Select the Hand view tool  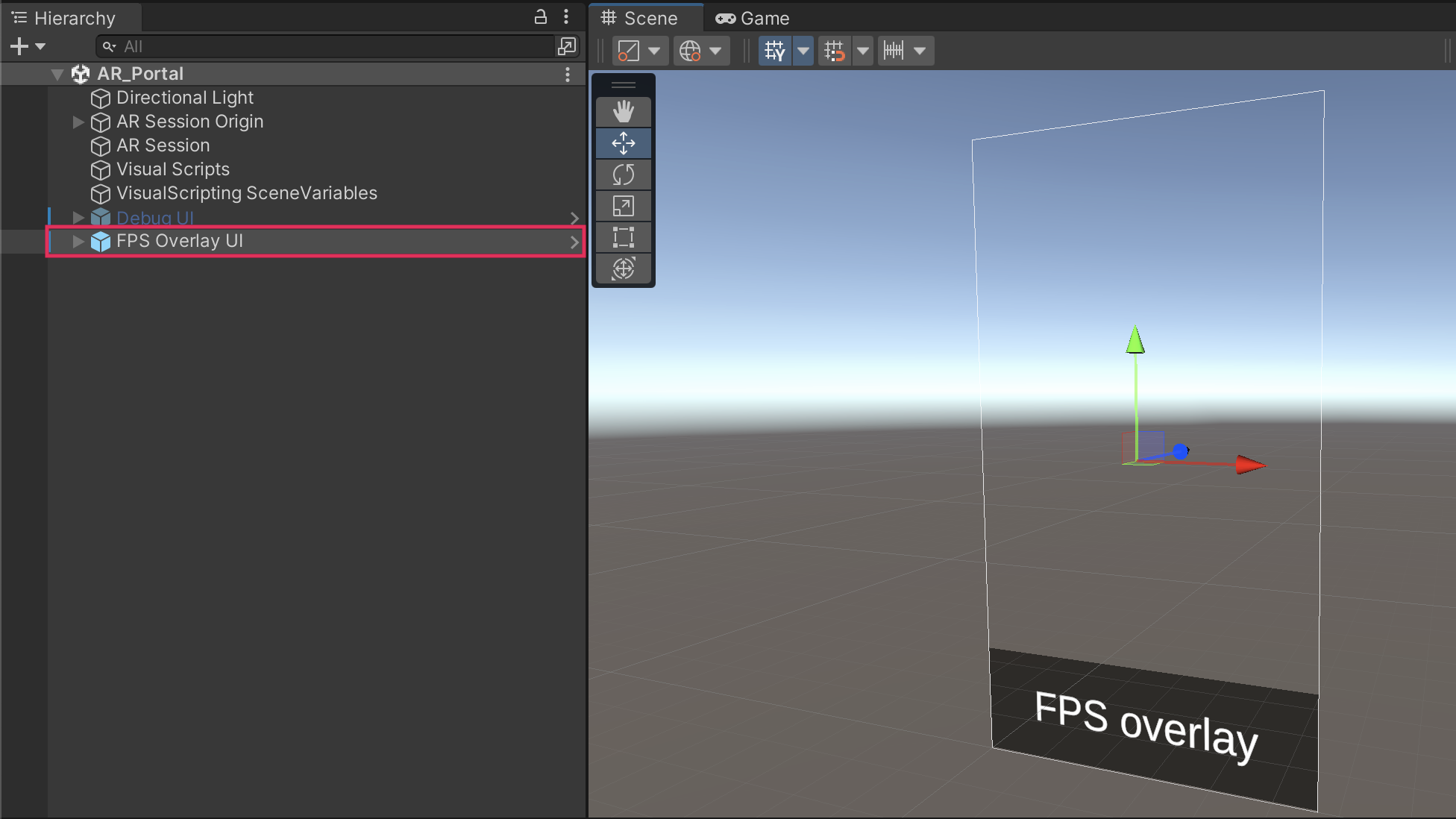tap(623, 112)
